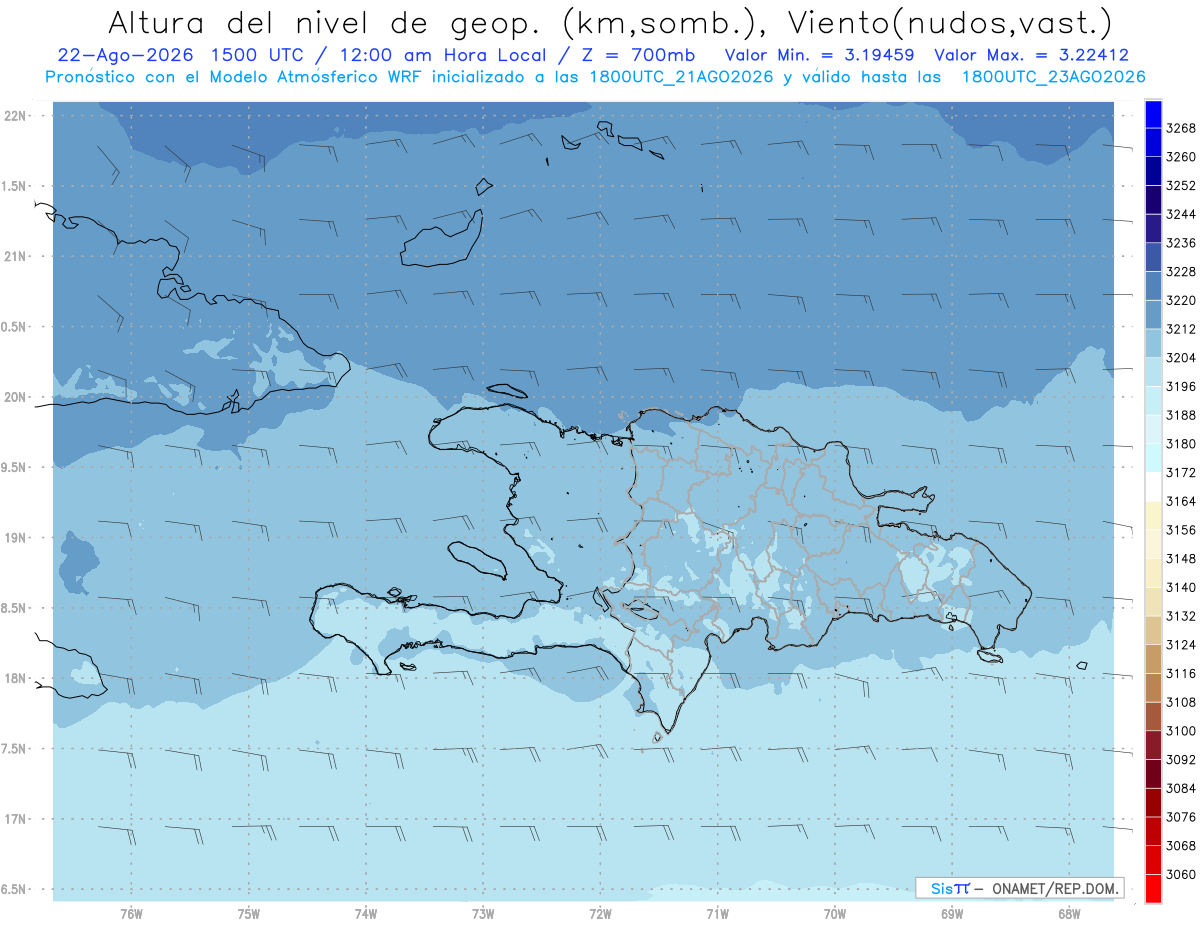
Task: Click the legend value 3204
Action: pos(1180,358)
